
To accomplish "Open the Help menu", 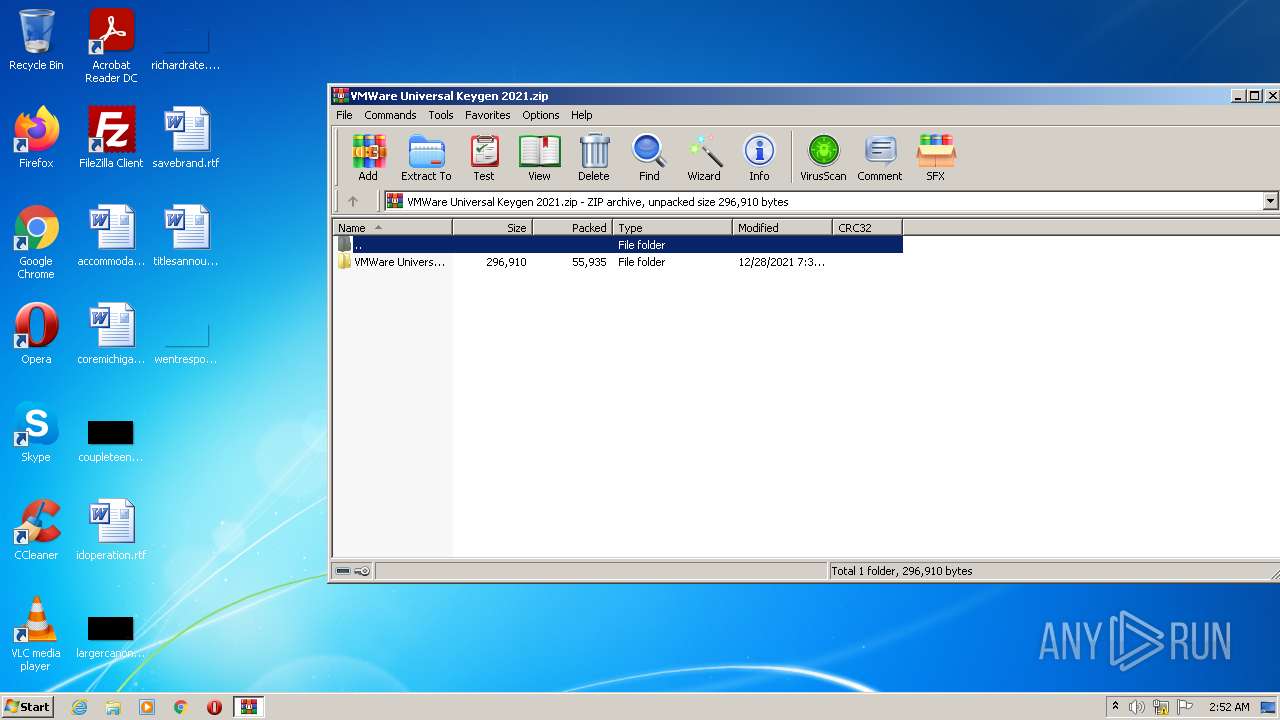I will click(582, 115).
